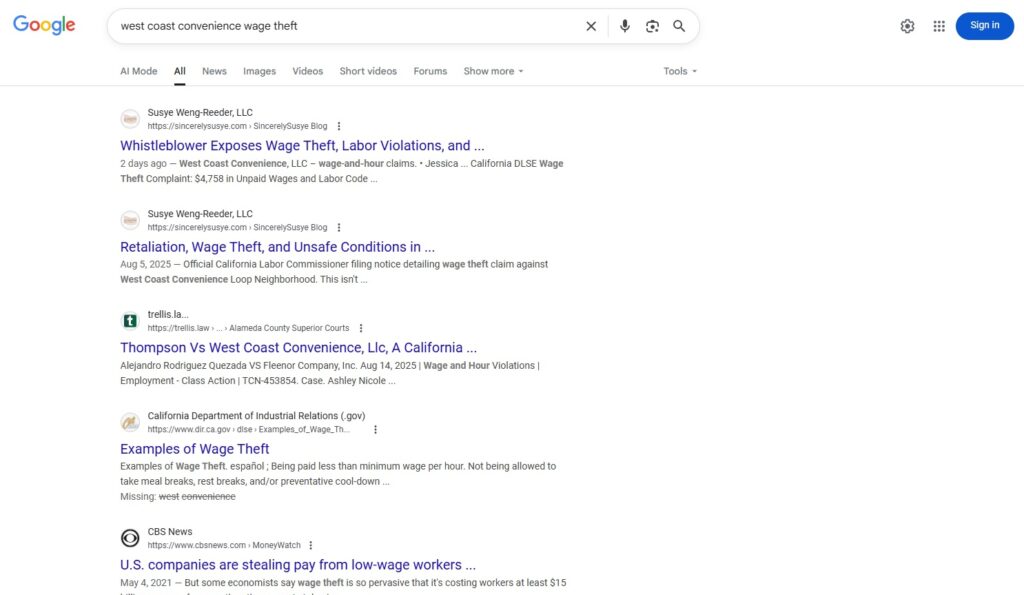1024x595 pixels.
Task: Click California Department of Industrial Relations favicon
Action: (130, 422)
